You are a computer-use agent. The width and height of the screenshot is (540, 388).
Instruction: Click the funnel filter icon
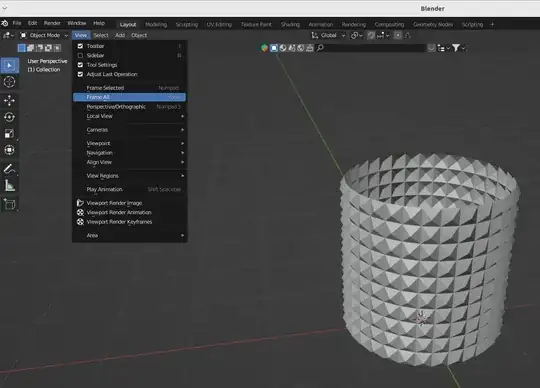click(x=456, y=48)
